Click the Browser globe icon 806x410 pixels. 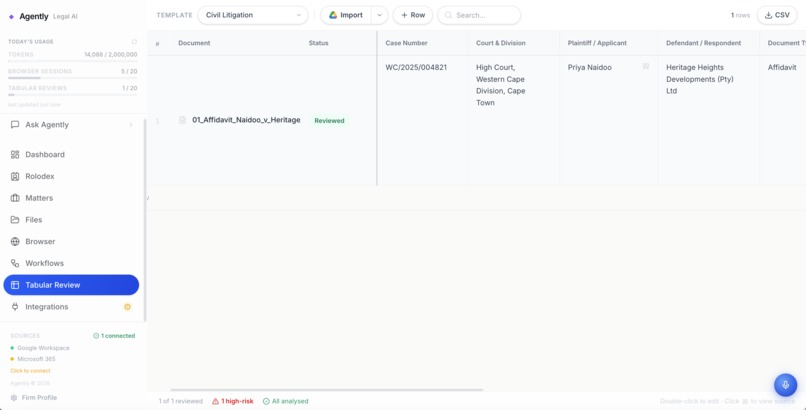[15, 241]
